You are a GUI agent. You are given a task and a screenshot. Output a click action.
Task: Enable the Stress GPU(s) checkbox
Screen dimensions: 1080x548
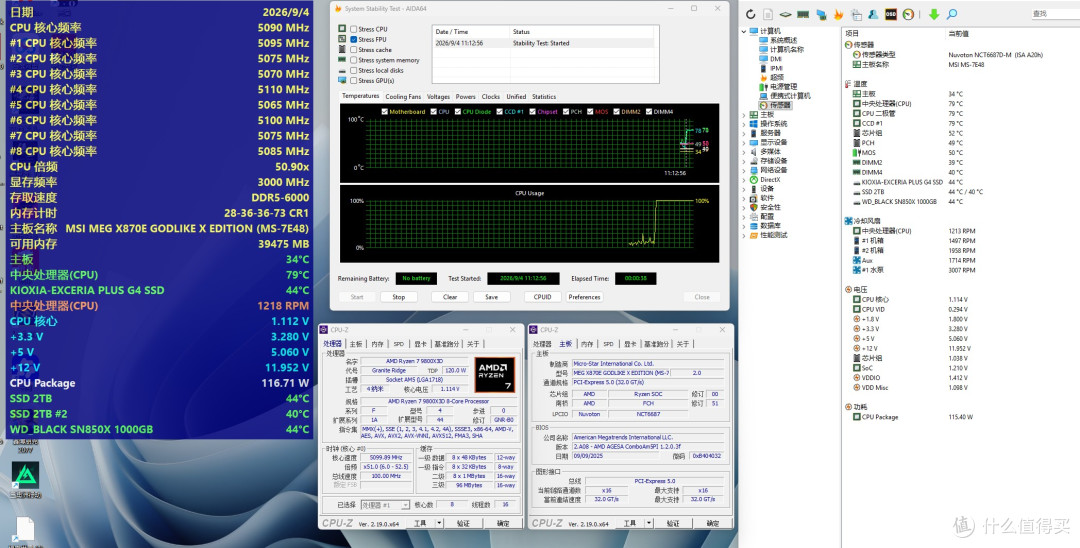(353, 81)
